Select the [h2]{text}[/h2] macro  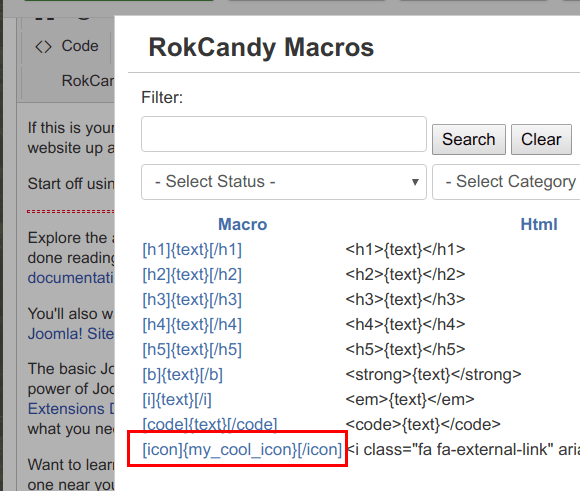[192, 275]
